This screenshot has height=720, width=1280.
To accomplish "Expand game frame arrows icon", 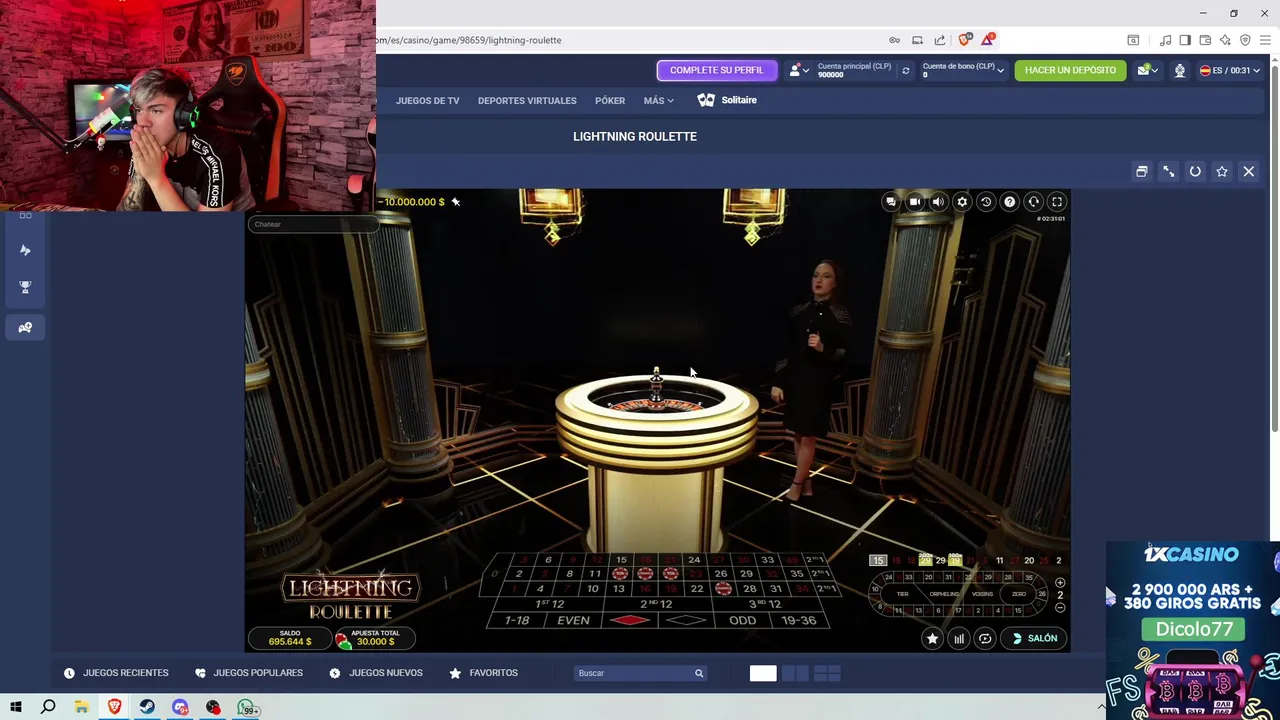I will (x=1168, y=171).
